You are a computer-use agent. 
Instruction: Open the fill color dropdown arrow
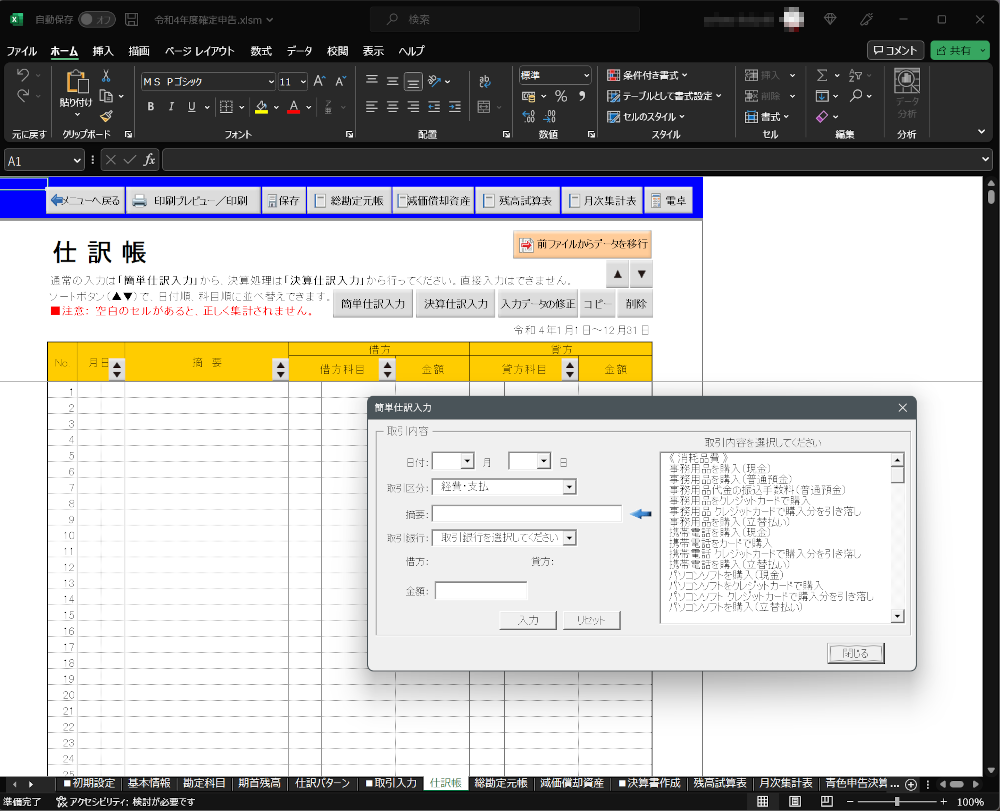276,107
